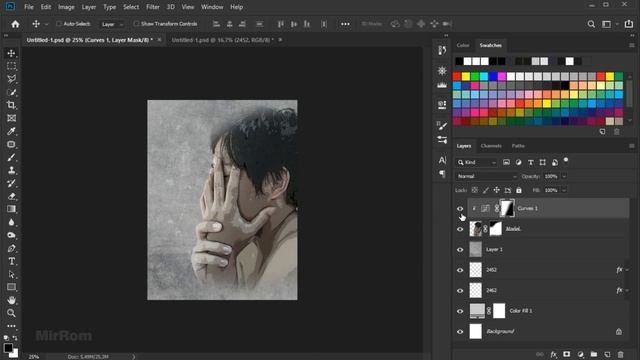Show more options with three dots in options bar
Screen dimensions: 640x360
345,24
